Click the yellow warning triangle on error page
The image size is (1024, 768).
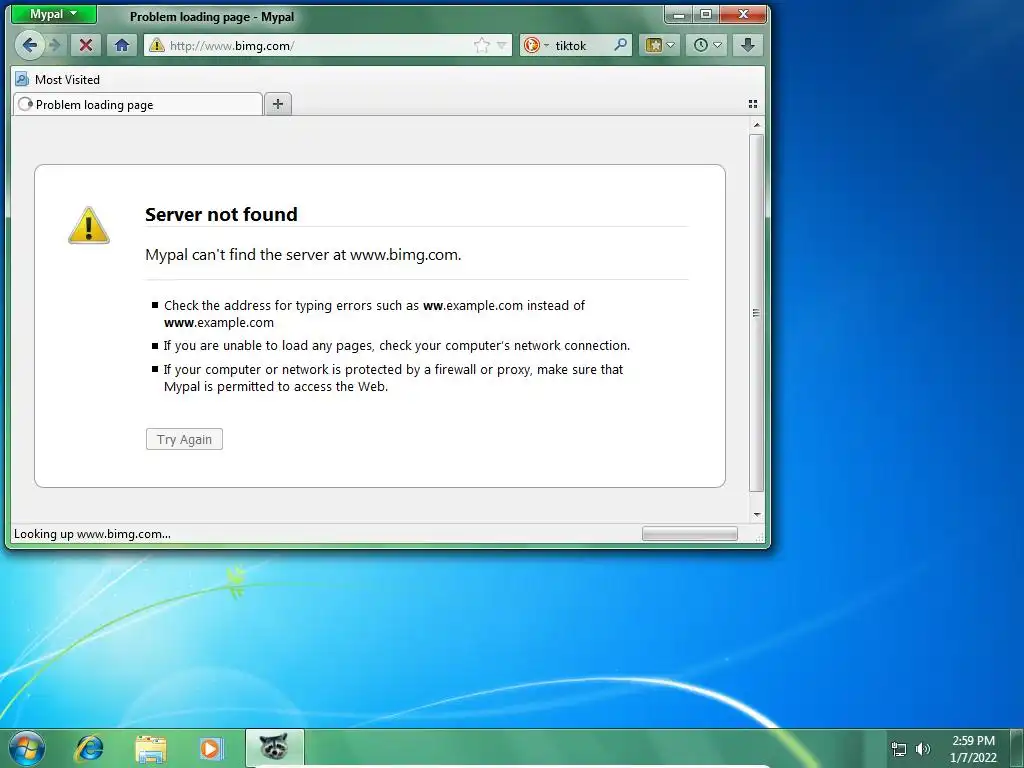(x=89, y=225)
